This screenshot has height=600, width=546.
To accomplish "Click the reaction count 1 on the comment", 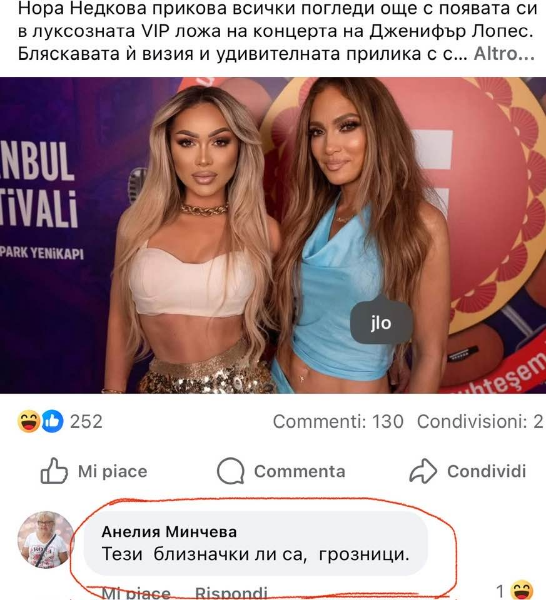I will pyautogui.click(x=500, y=592).
